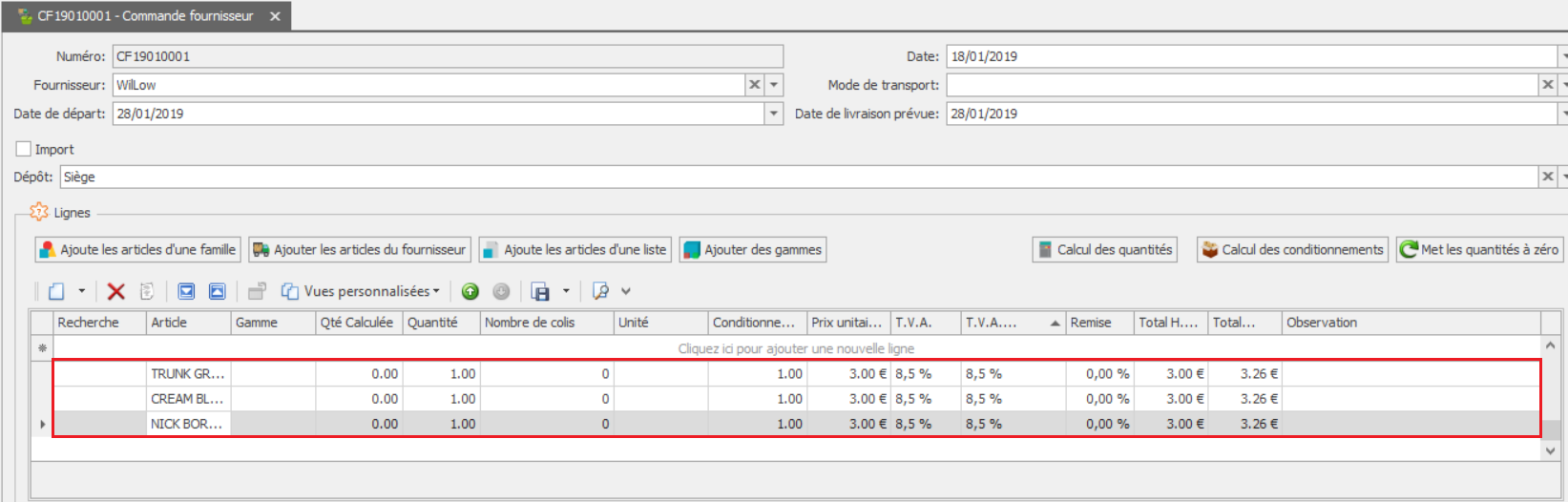This screenshot has height=502, width=1568.
Task: Click the new line row placeholder
Action: pyautogui.click(x=795, y=348)
